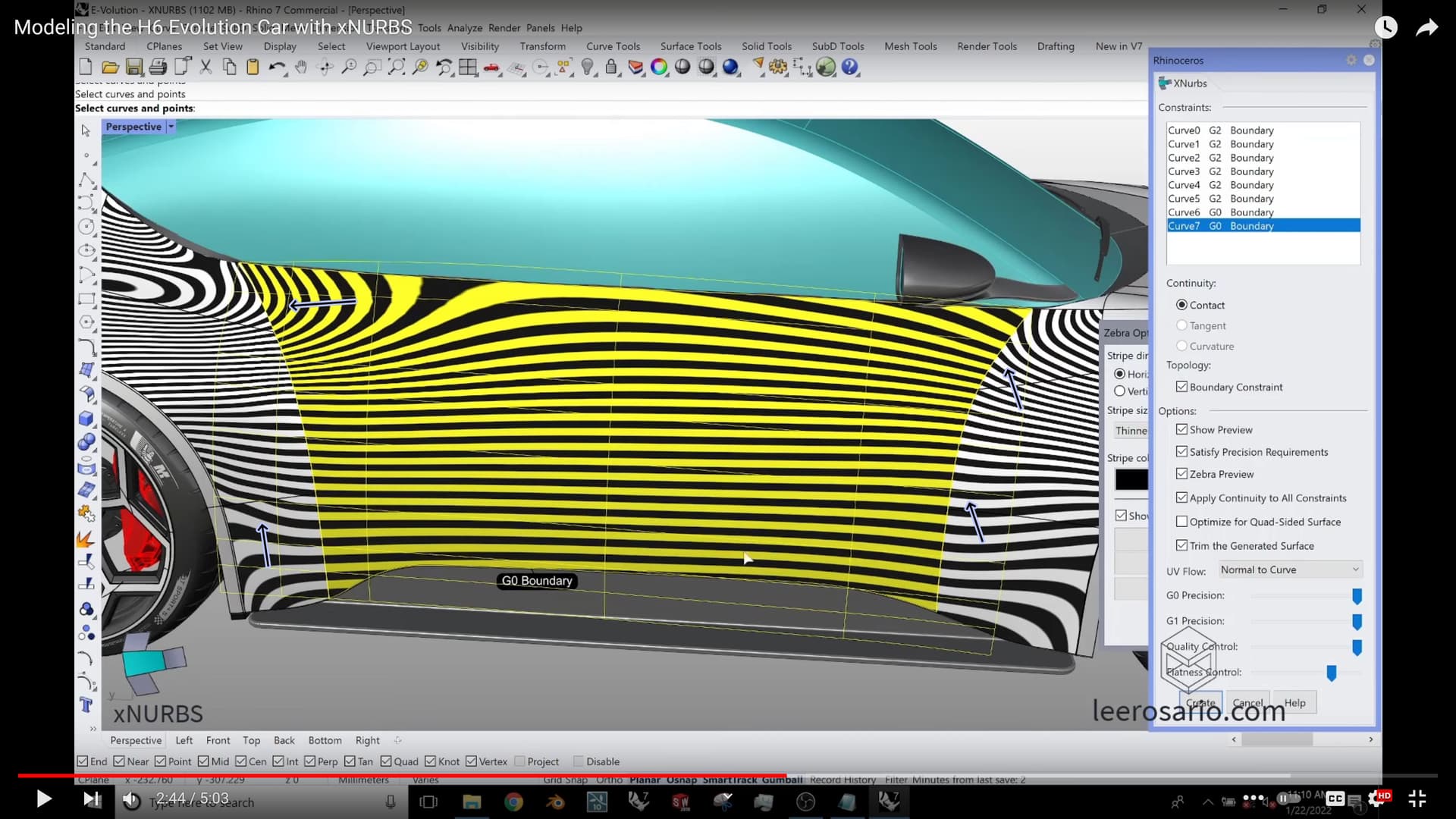Click the YouTube Next video button

pyautogui.click(x=92, y=799)
